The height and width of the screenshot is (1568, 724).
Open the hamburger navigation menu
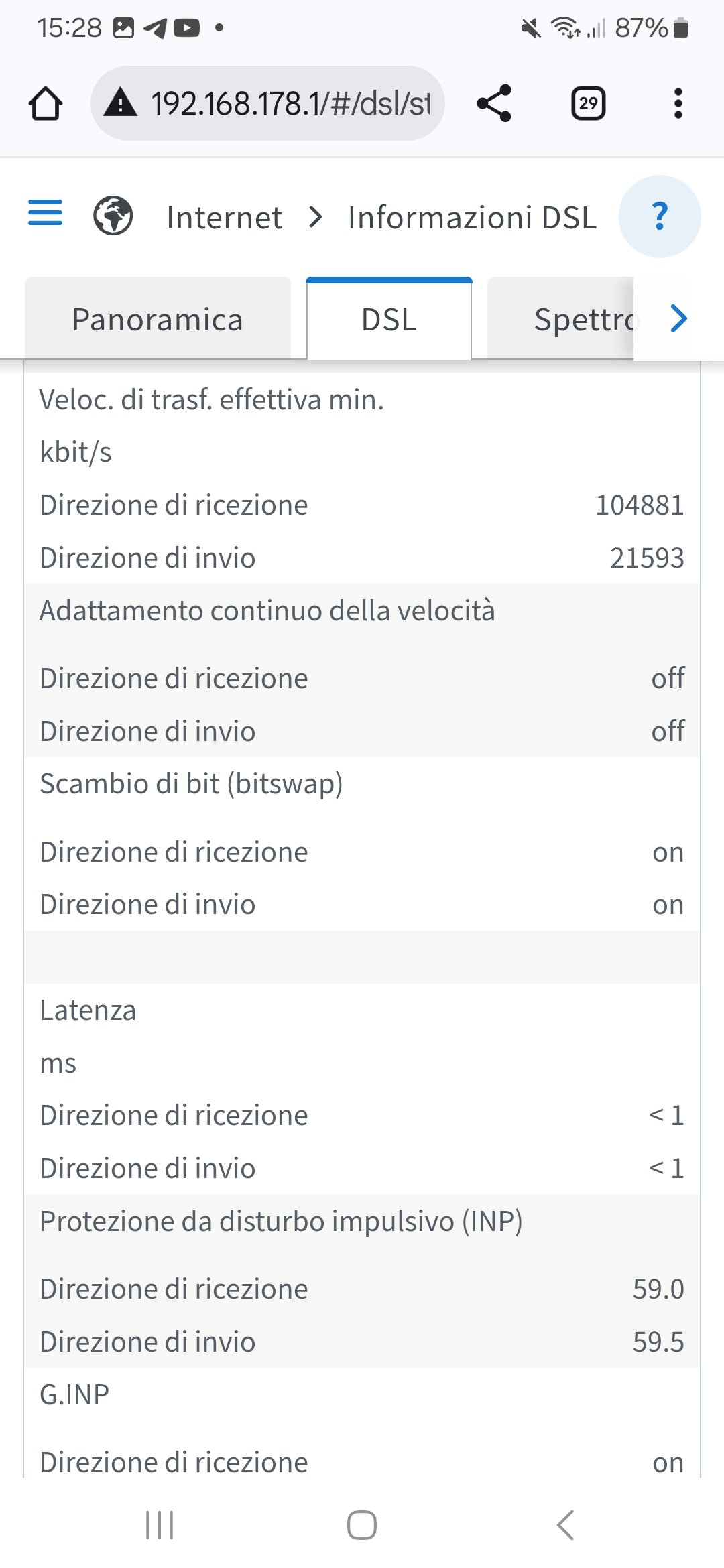[x=45, y=213]
